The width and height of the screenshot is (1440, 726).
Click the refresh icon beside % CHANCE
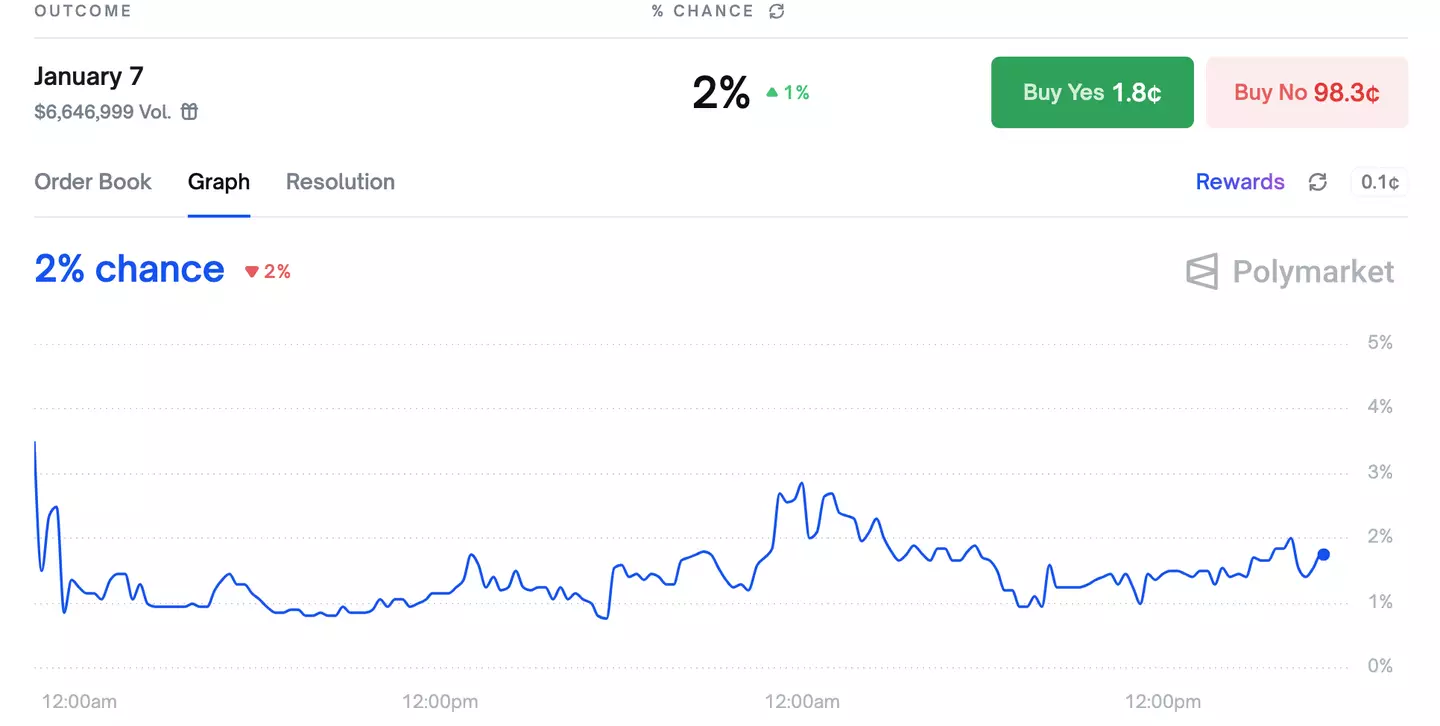(777, 11)
